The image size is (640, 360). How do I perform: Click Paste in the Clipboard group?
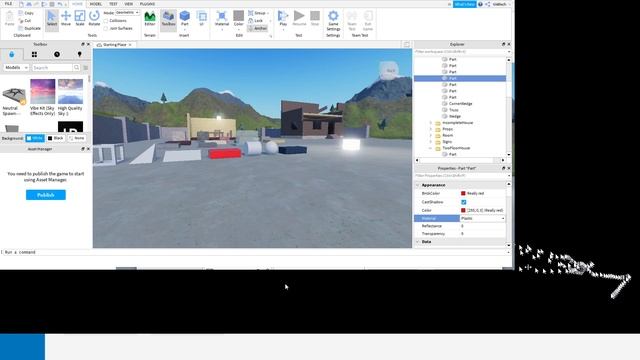click(x=9, y=18)
